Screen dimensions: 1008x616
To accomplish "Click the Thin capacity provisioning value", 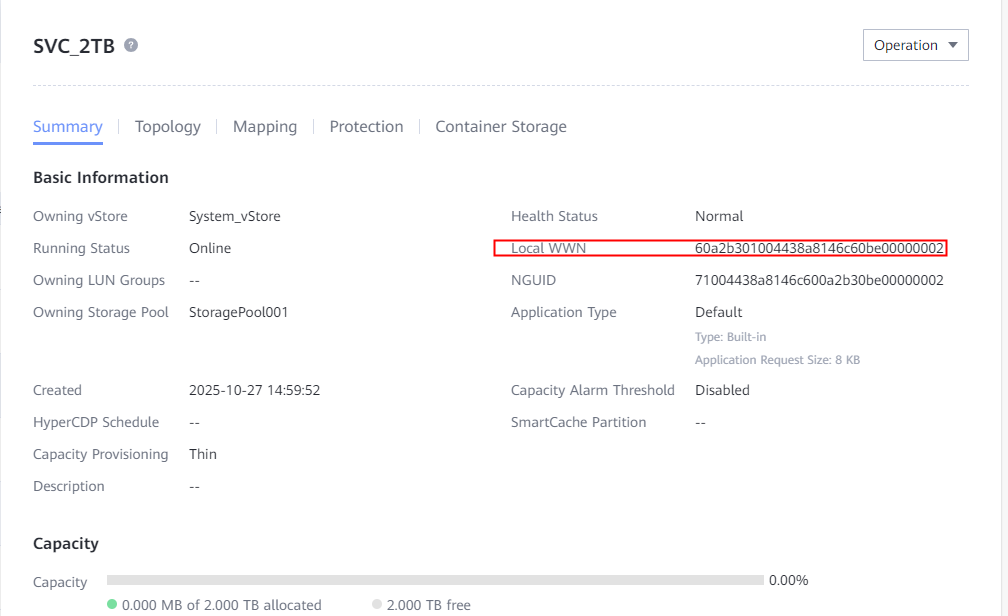I will point(203,454).
